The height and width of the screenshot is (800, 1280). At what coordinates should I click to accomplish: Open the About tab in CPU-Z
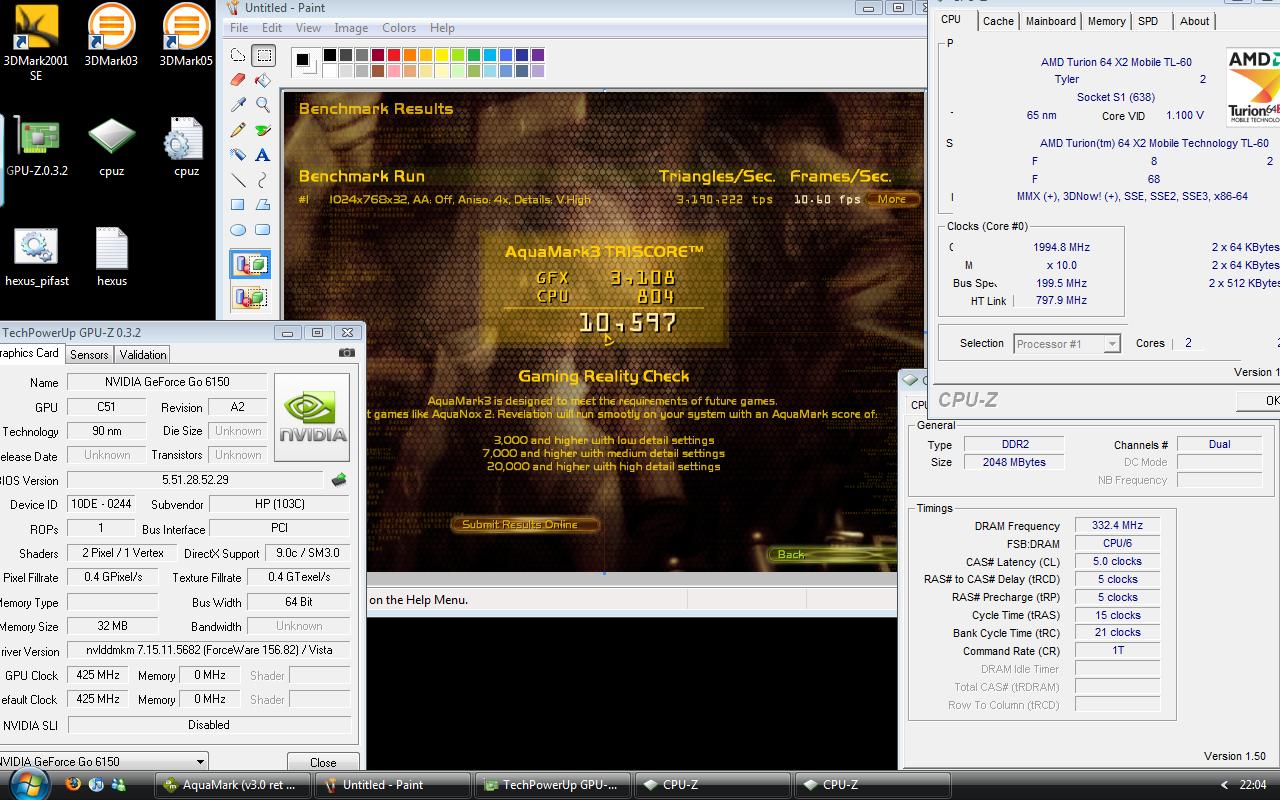(1195, 21)
